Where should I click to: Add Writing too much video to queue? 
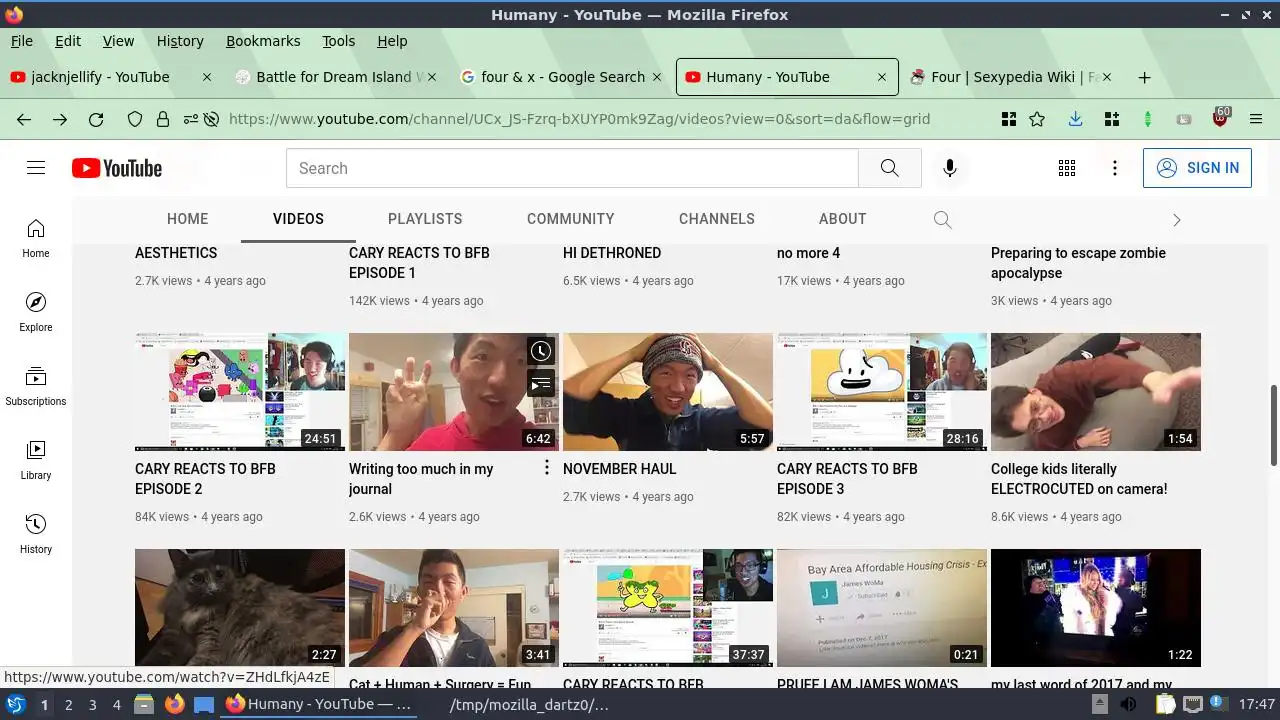(541, 383)
